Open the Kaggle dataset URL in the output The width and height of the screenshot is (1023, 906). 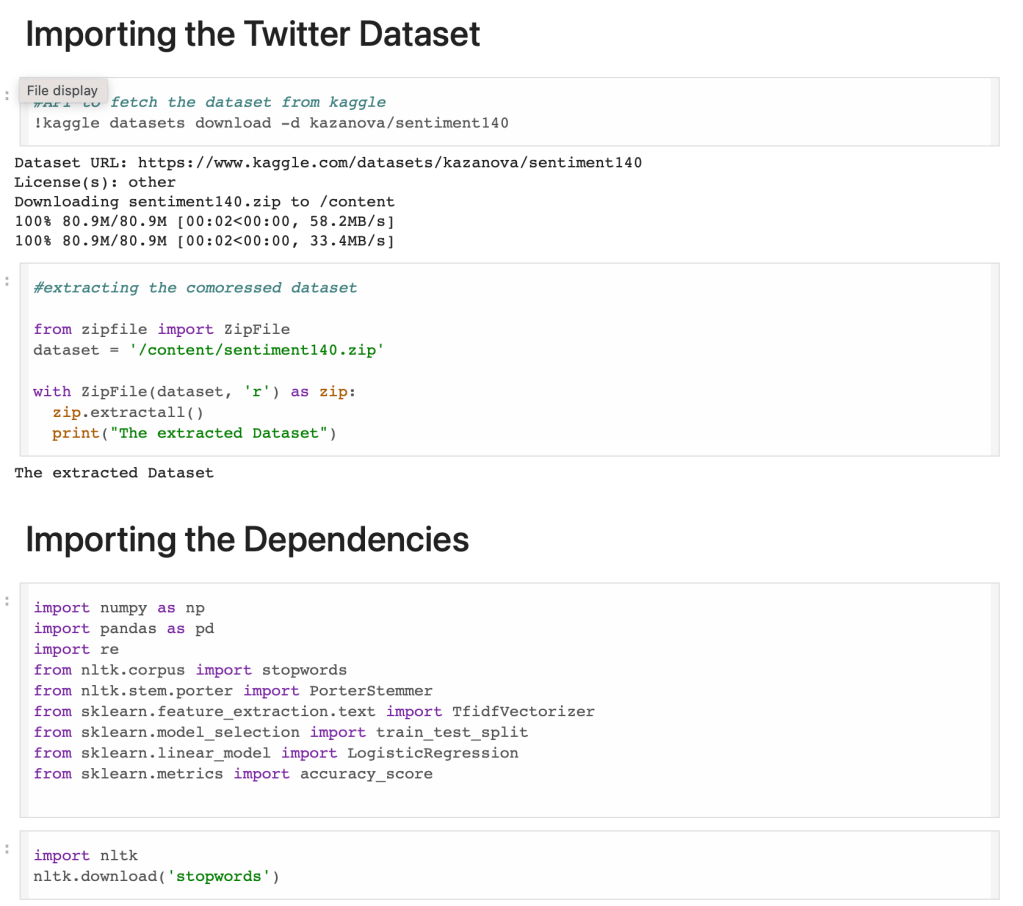pos(389,162)
